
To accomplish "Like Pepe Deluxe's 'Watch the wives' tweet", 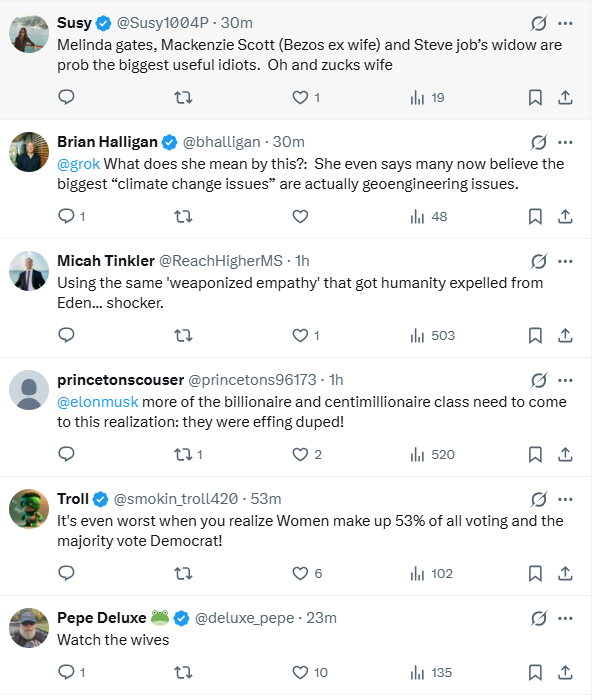I will [x=299, y=672].
